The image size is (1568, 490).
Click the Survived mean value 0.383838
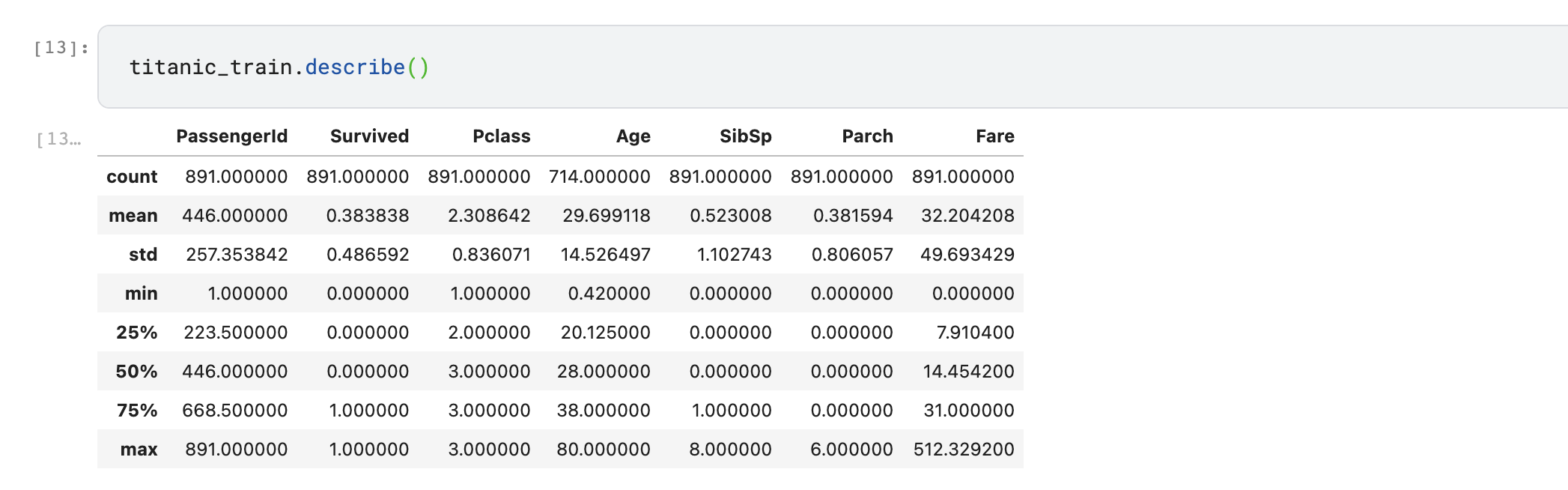[x=368, y=216]
